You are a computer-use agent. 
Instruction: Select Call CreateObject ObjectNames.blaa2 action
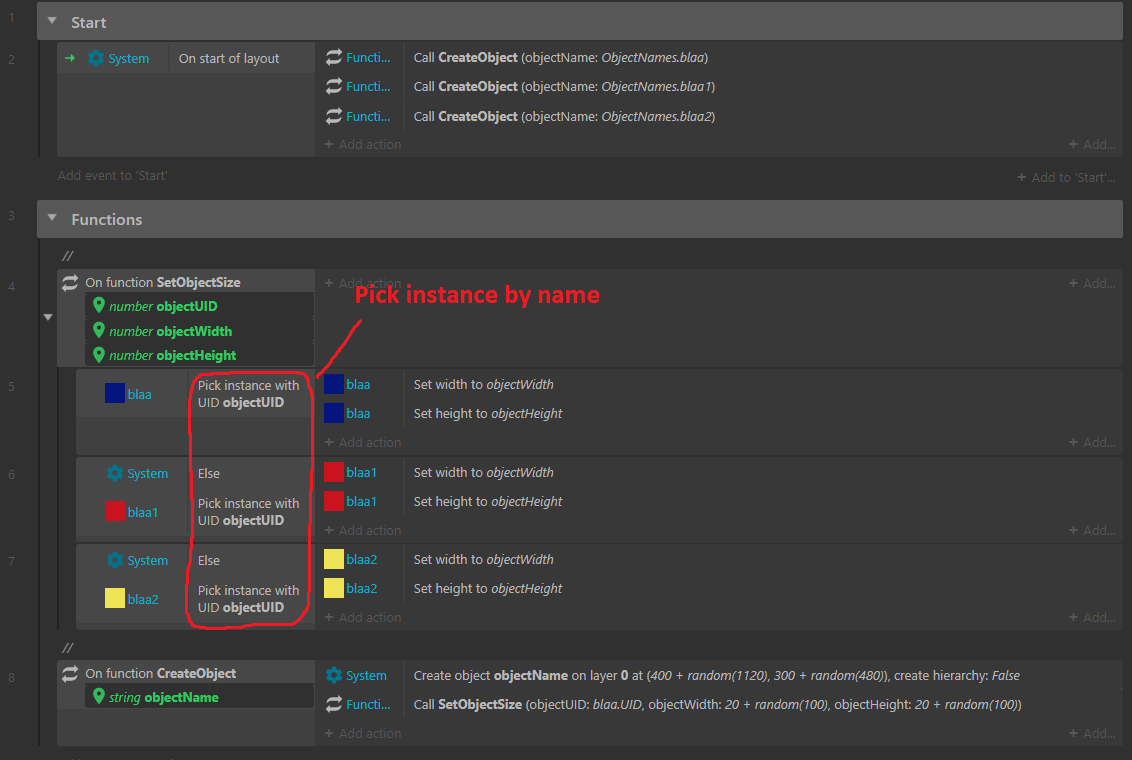[x=564, y=116]
